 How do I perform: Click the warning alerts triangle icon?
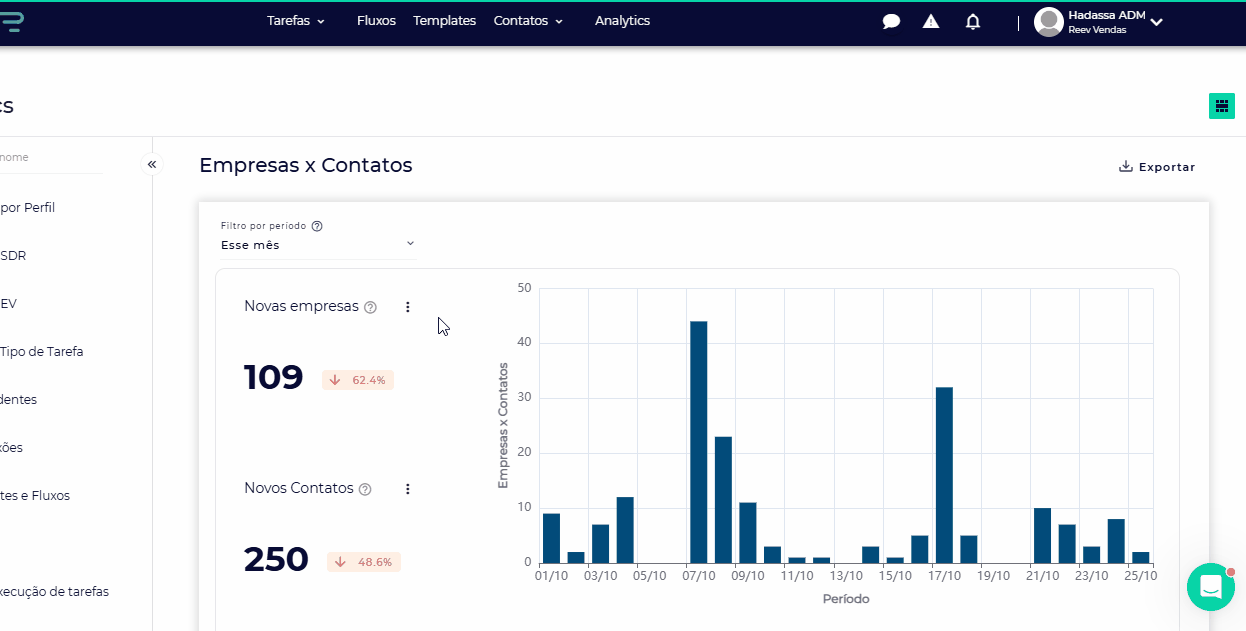coord(931,22)
